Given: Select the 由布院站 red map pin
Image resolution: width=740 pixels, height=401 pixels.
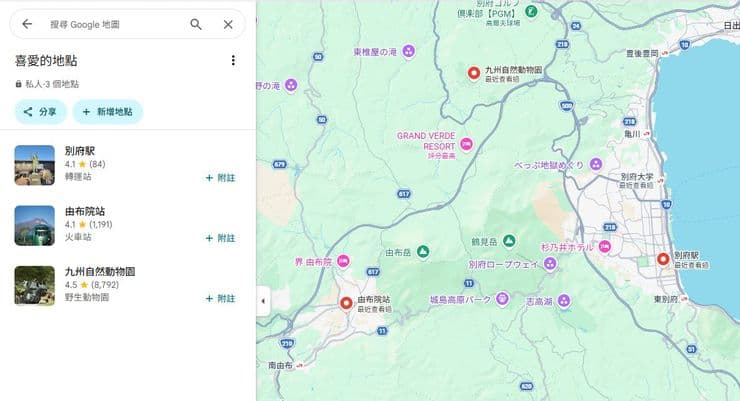Looking at the screenshot, I should (x=346, y=303).
